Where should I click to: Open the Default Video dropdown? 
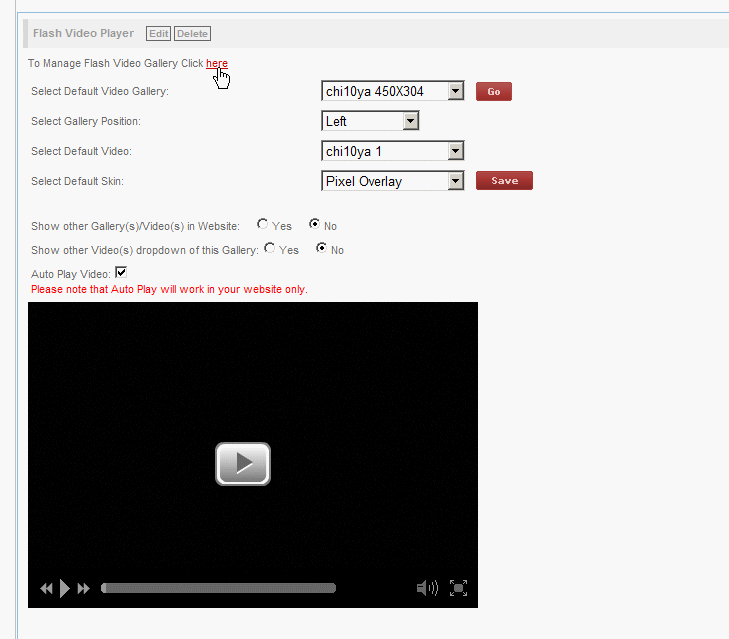[x=392, y=151]
